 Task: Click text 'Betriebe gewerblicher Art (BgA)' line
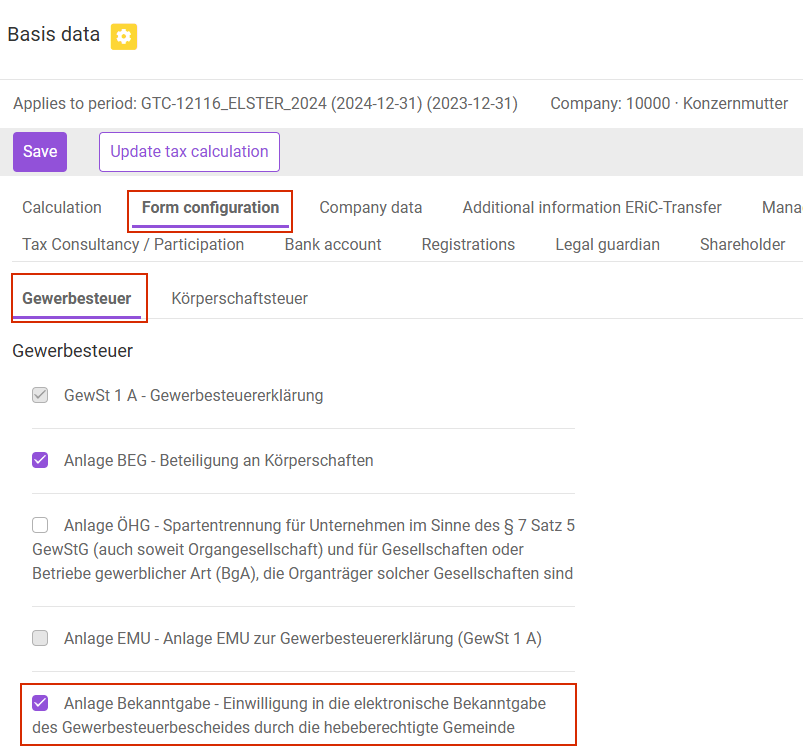pos(302,573)
